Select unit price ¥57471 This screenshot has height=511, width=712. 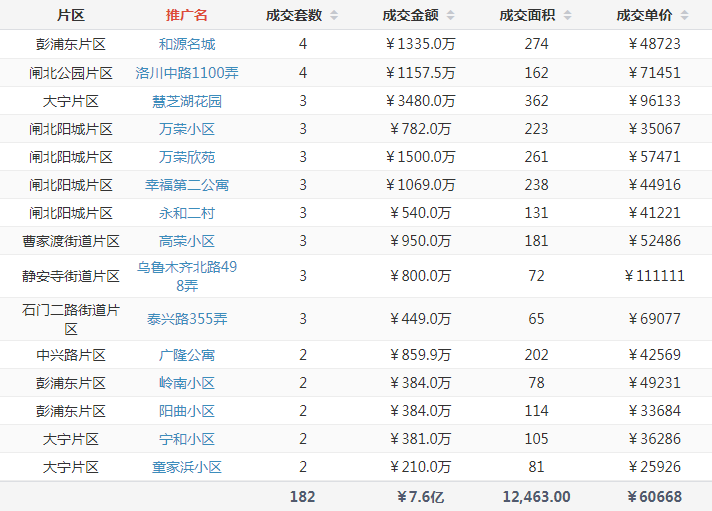[654, 157]
